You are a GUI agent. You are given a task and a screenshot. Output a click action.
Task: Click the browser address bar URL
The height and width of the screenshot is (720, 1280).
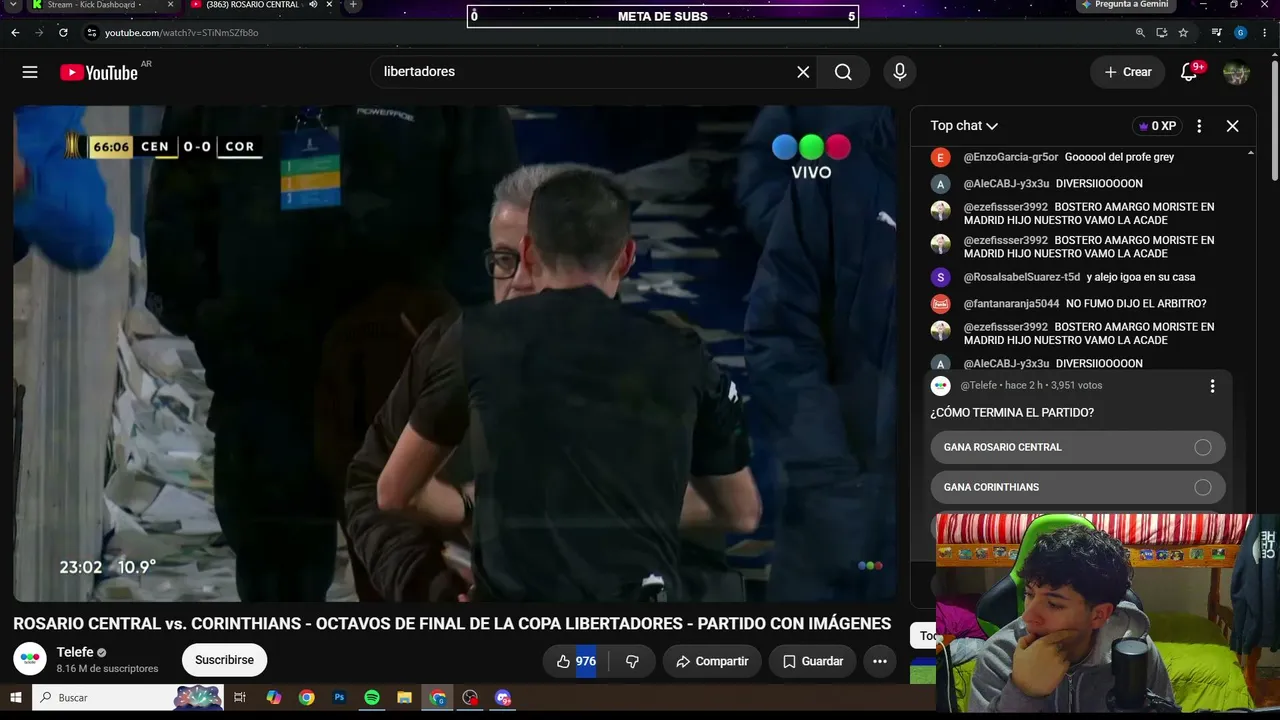182,33
